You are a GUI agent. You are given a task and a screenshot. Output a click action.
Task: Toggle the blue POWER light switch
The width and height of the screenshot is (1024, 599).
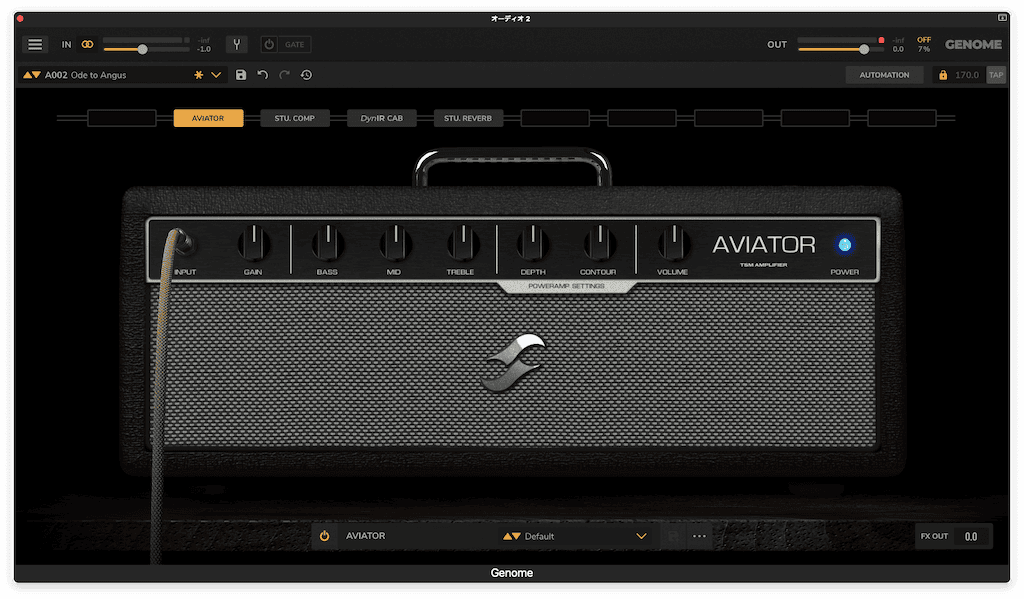[x=844, y=244]
